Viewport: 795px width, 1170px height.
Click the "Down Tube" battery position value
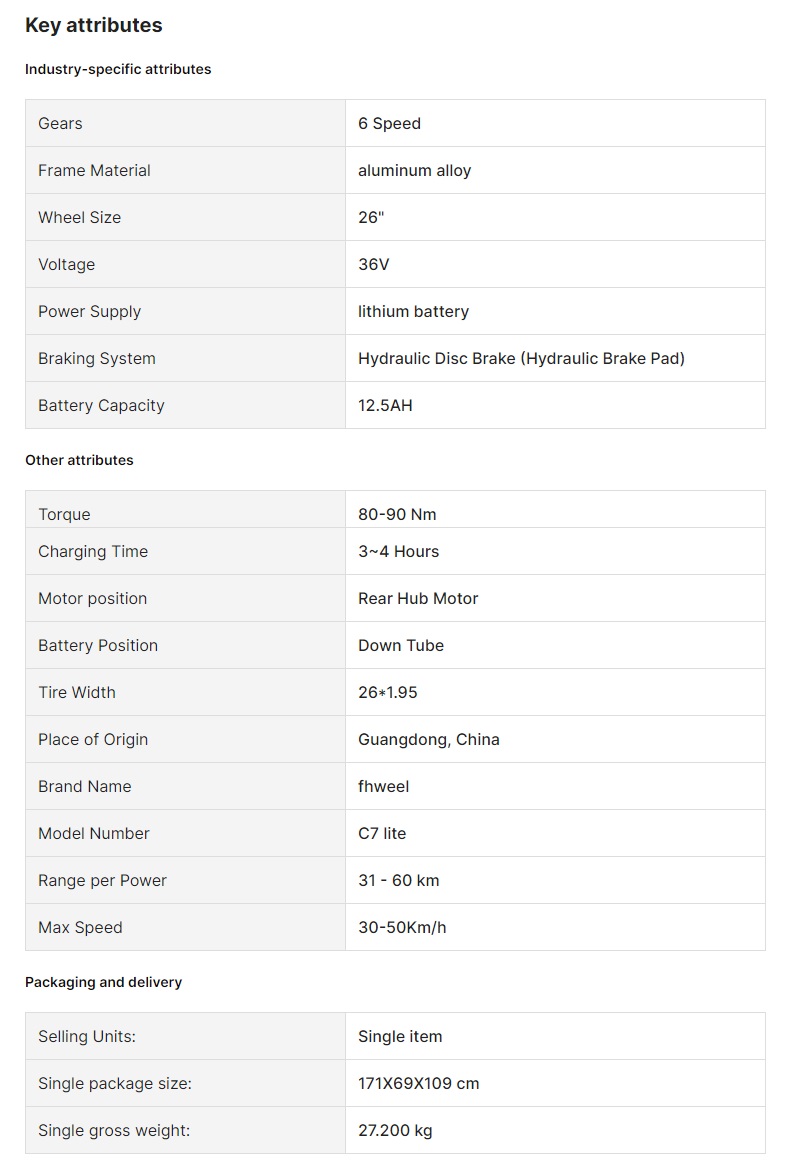[400, 646]
